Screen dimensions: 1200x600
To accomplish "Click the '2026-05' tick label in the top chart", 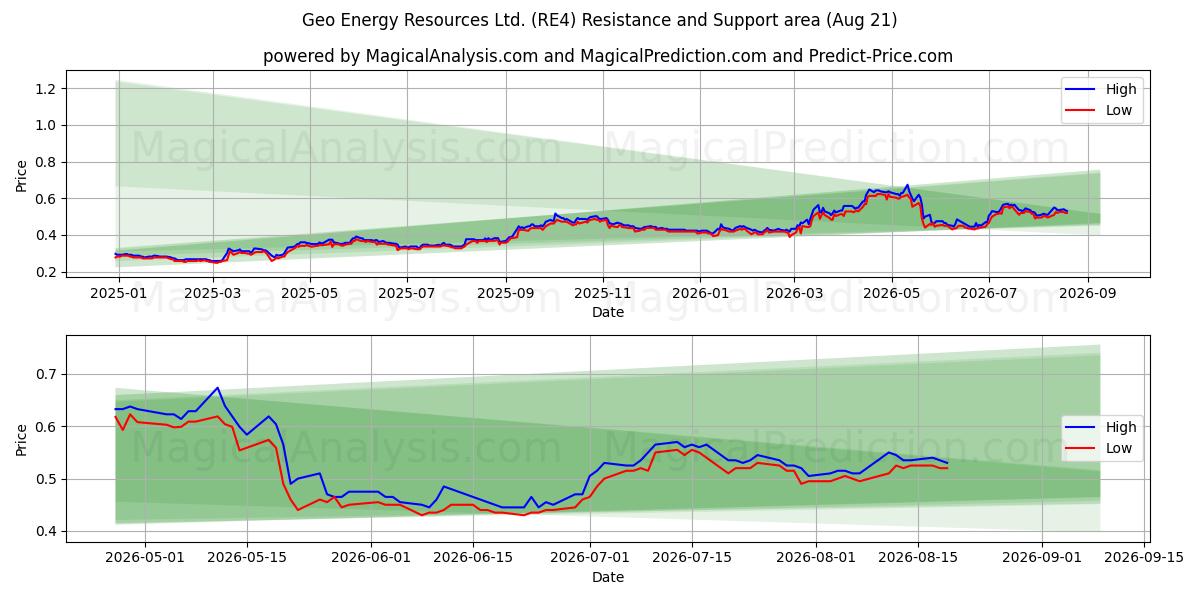I will (891, 293).
